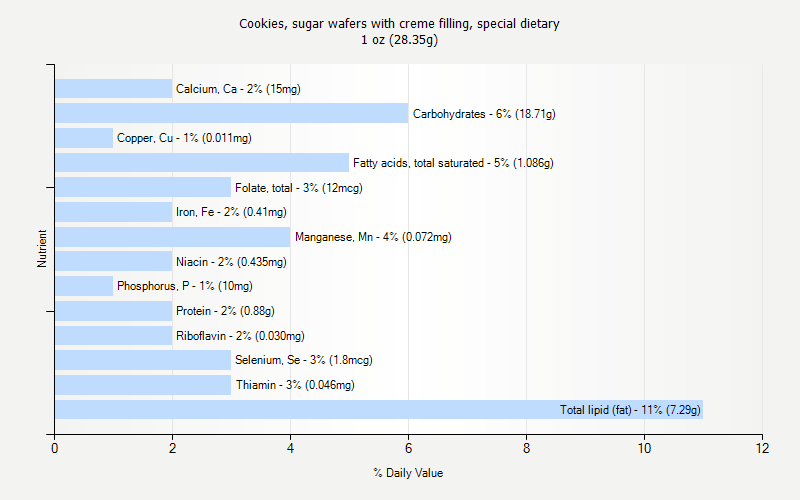Click the Total lipid (fat) bar

point(378,409)
